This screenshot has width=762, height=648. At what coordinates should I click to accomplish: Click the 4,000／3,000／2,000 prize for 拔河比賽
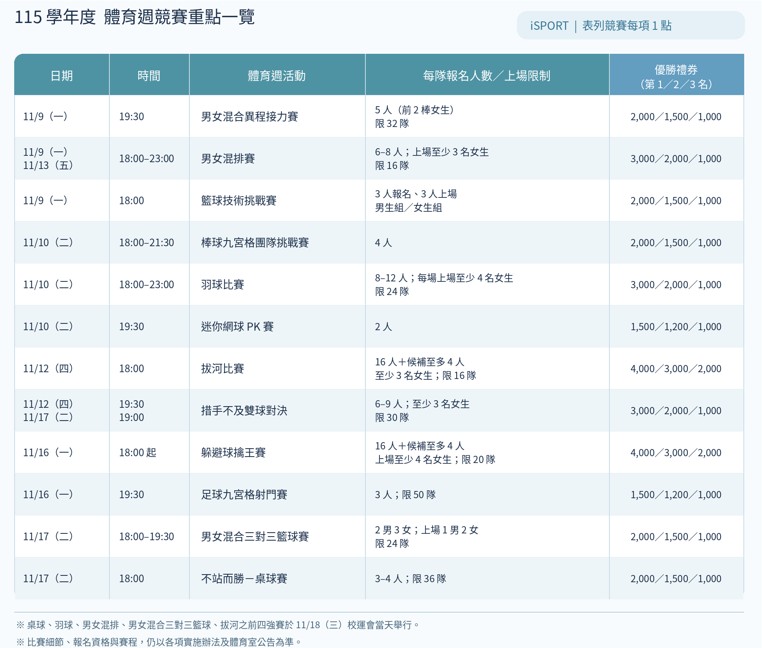(x=676, y=368)
